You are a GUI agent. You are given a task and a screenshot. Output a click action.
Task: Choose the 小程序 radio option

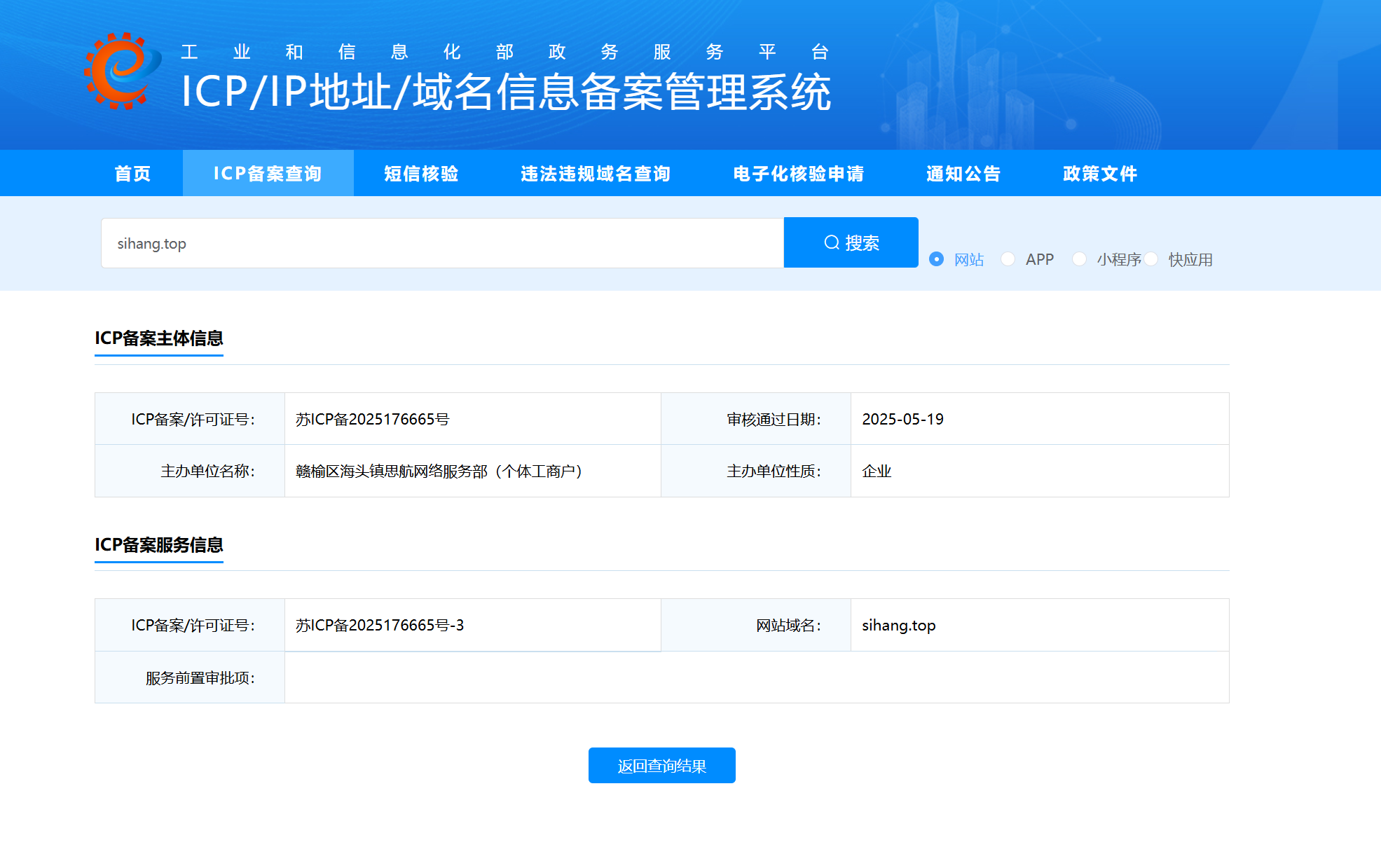(1079, 259)
